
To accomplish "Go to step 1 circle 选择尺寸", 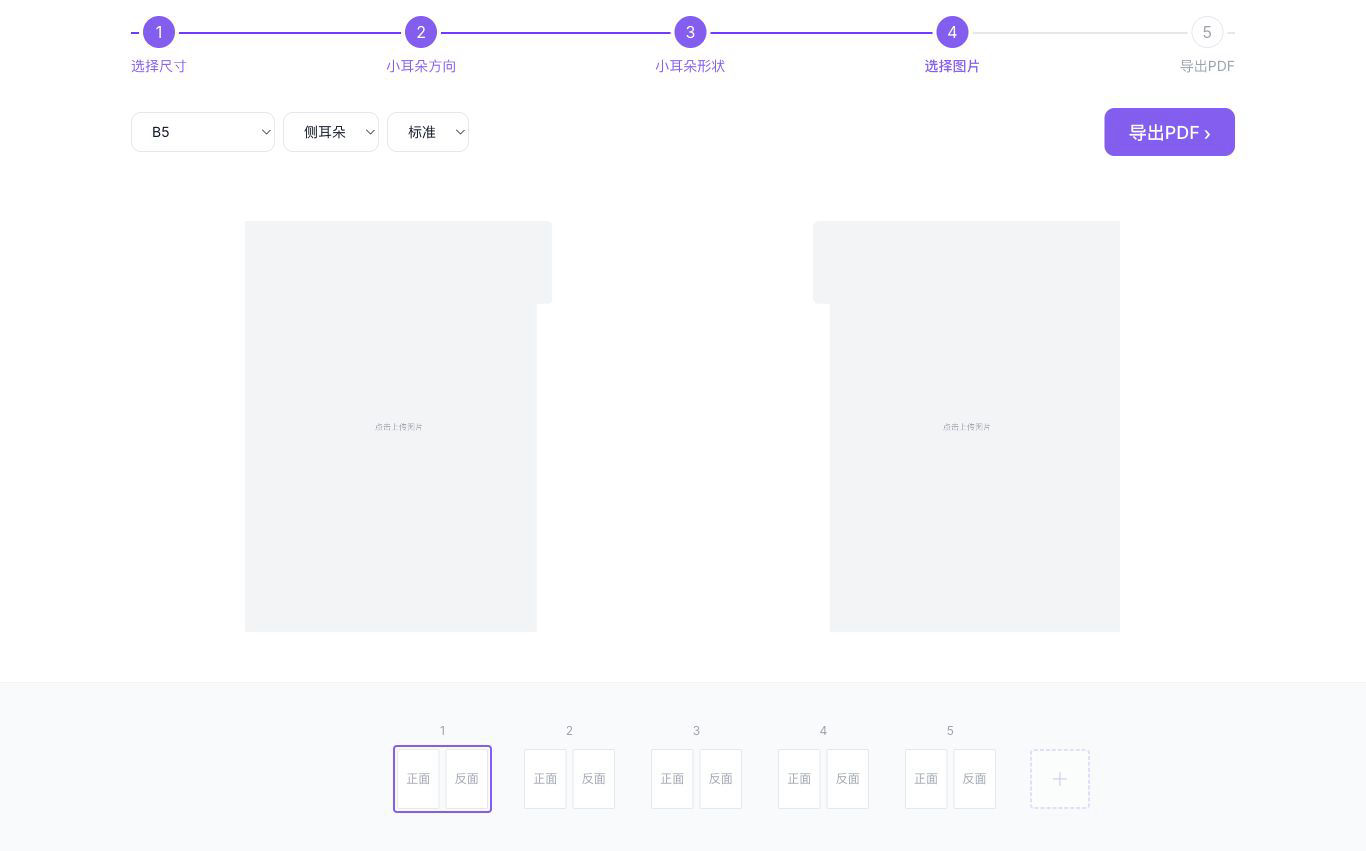I will [159, 32].
